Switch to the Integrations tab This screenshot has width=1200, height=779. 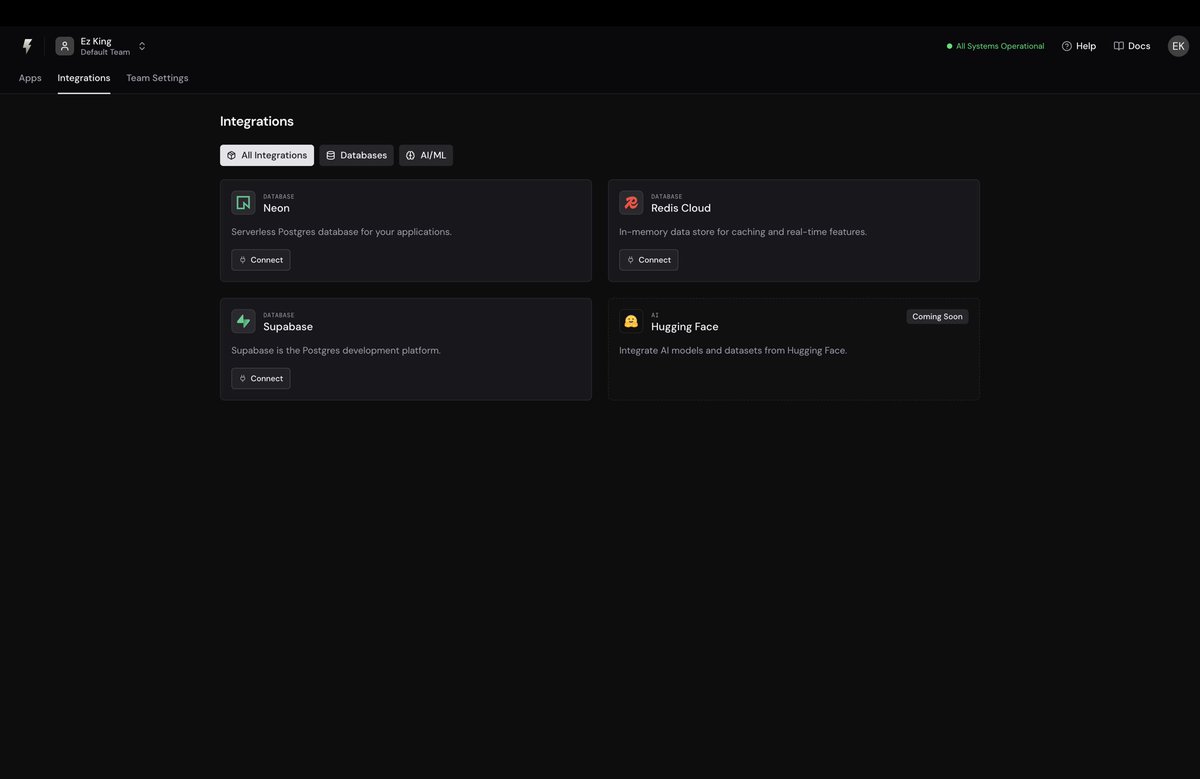[84, 78]
